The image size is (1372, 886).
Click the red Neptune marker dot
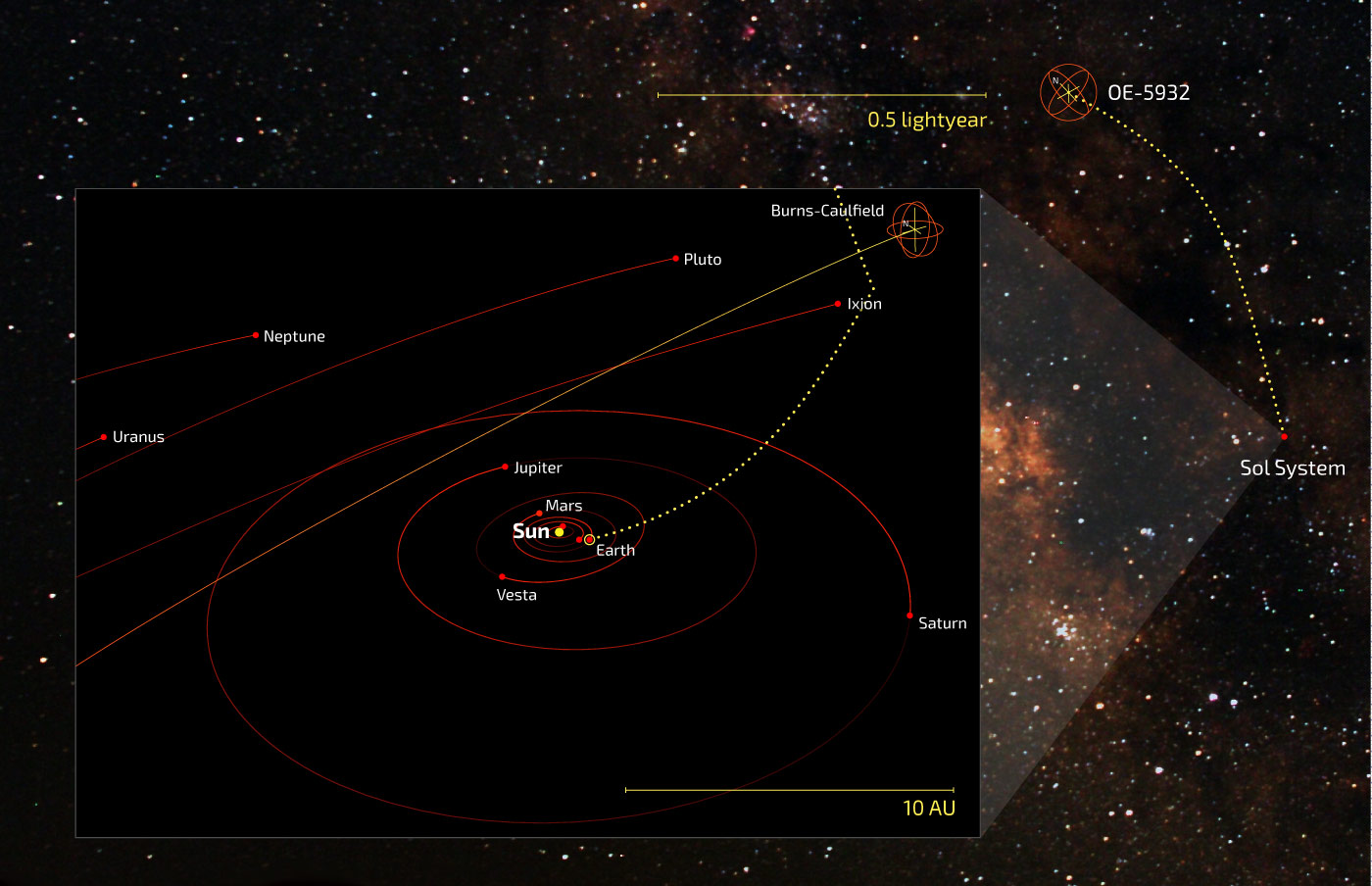click(x=256, y=335)
